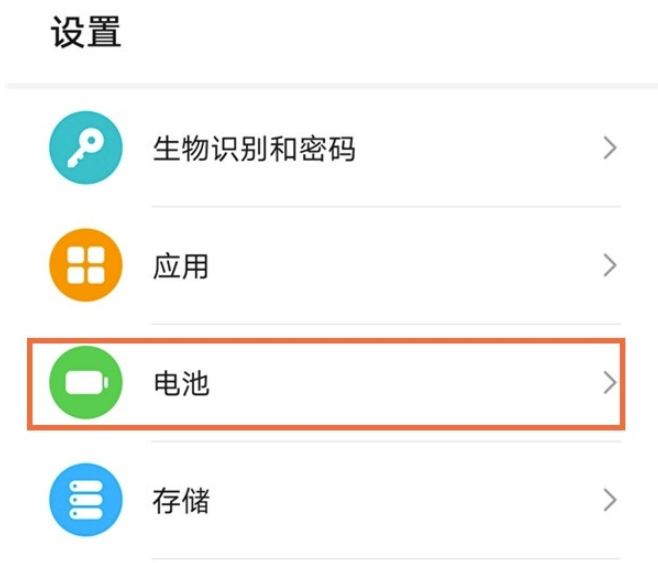Click blank space between 存储 label and arrow
The image size is (658, 563).
(400, 500)
